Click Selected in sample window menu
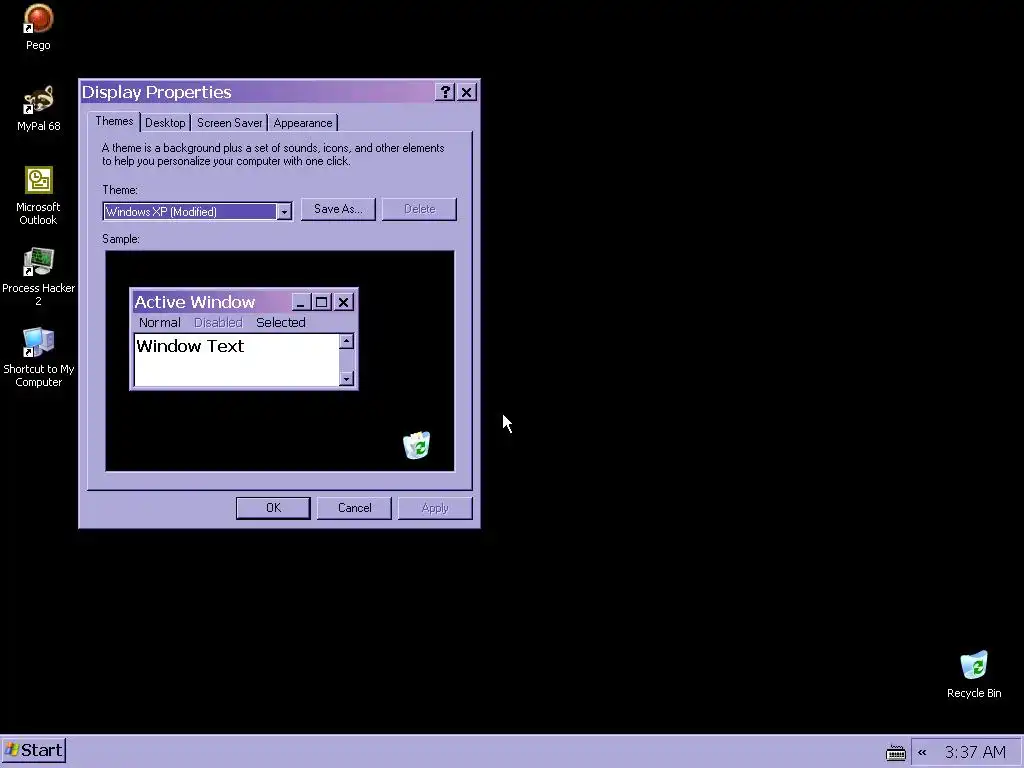This screenshot has height=768, width=1024. (281, 323)
